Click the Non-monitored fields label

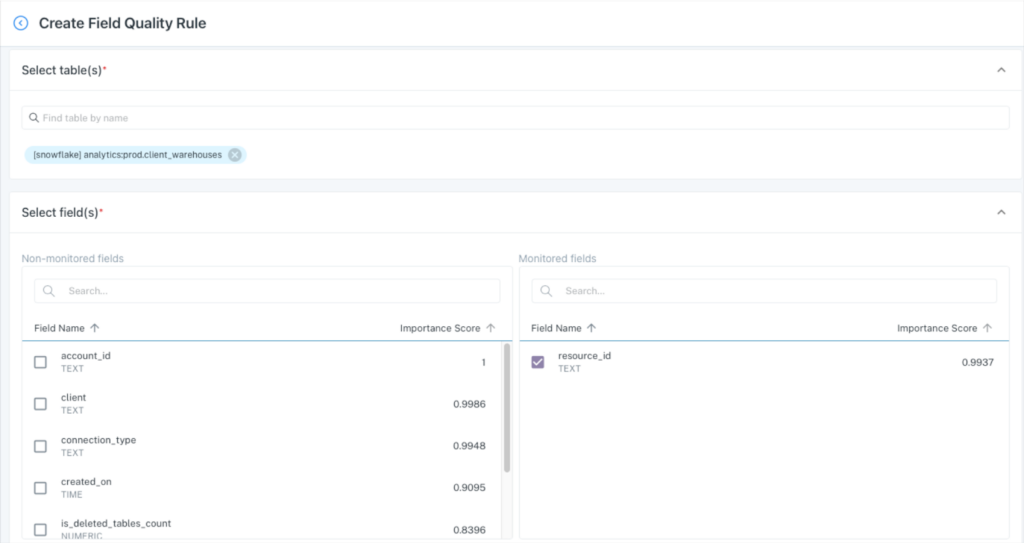[72, 259]
